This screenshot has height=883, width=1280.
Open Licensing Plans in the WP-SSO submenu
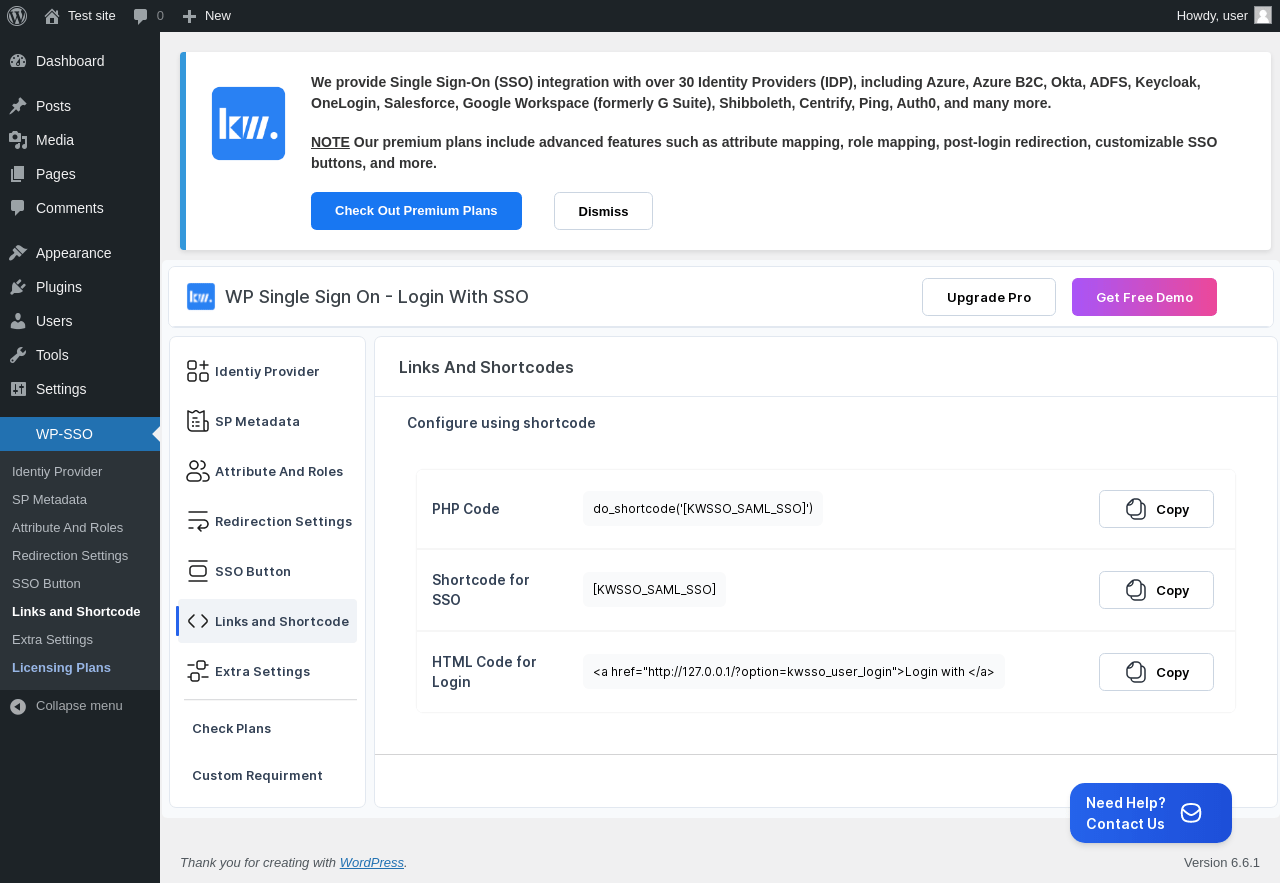tap(61, 667)
